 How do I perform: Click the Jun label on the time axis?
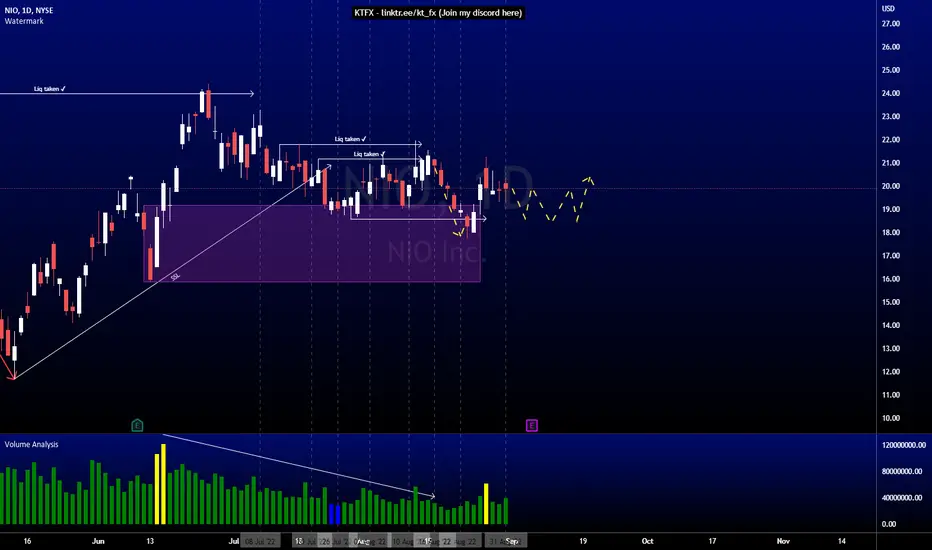[x=98, y=541]
